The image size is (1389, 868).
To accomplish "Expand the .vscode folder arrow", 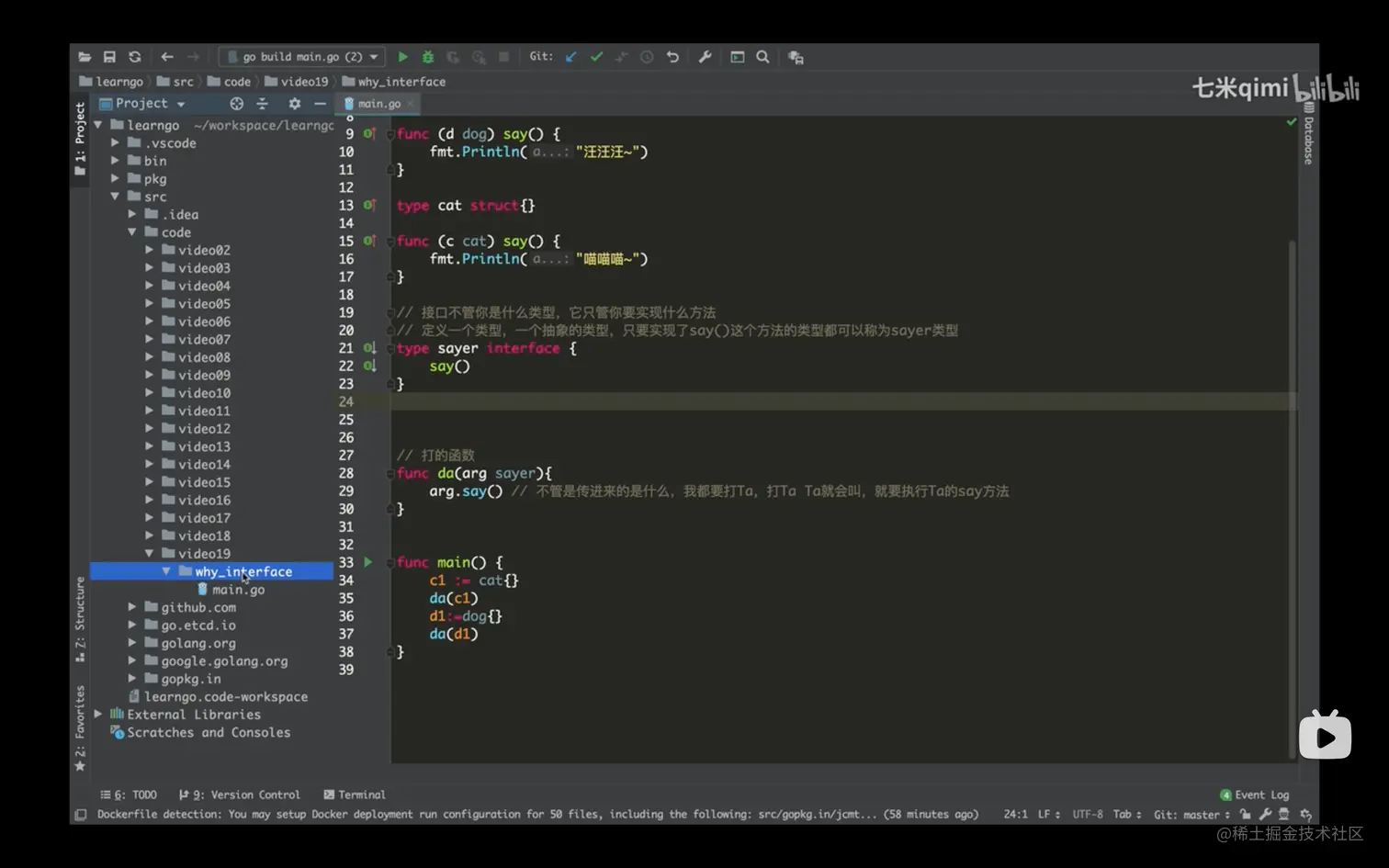I will tap(115, 143).
